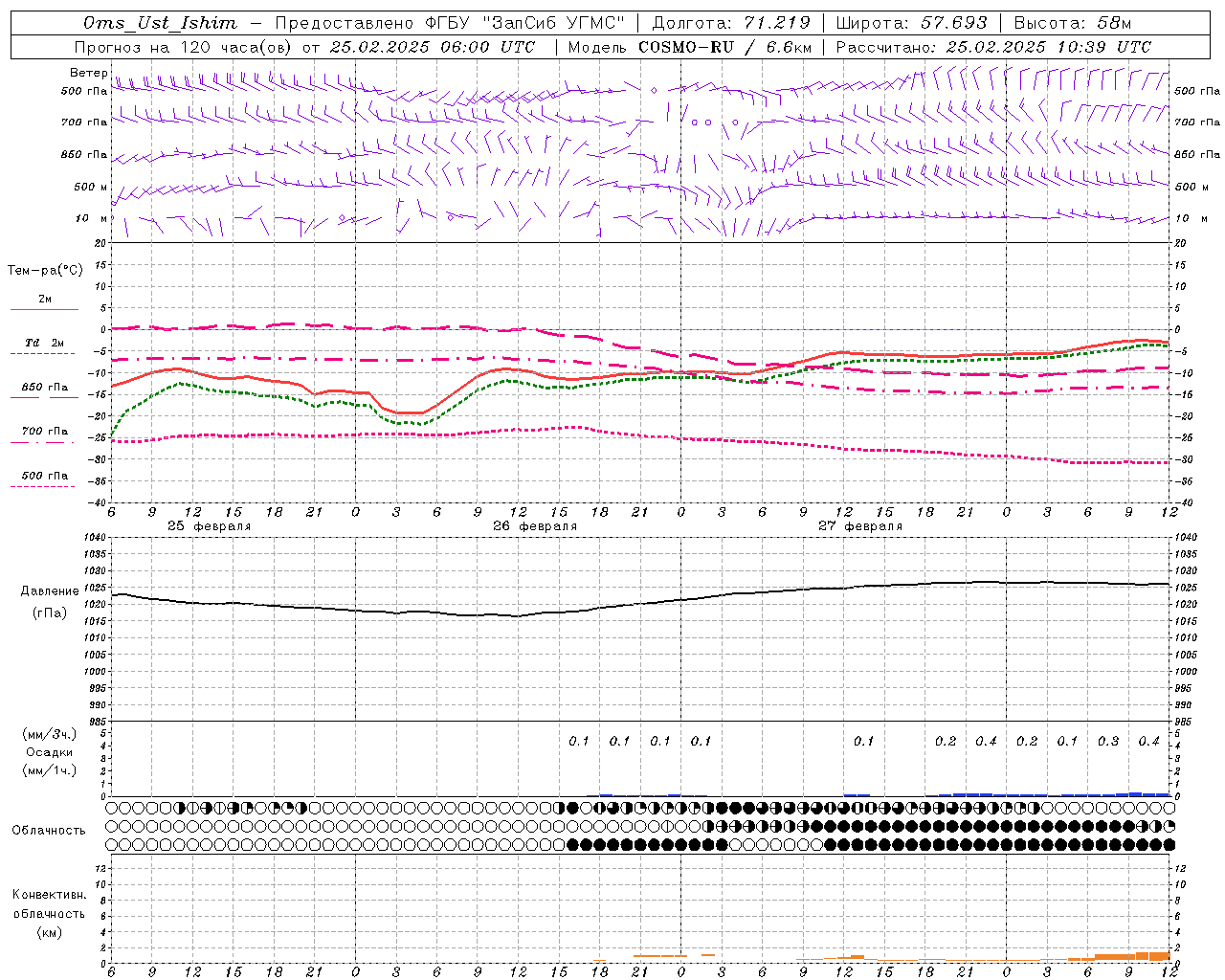Click the Давление panel label

coord(50,591)
